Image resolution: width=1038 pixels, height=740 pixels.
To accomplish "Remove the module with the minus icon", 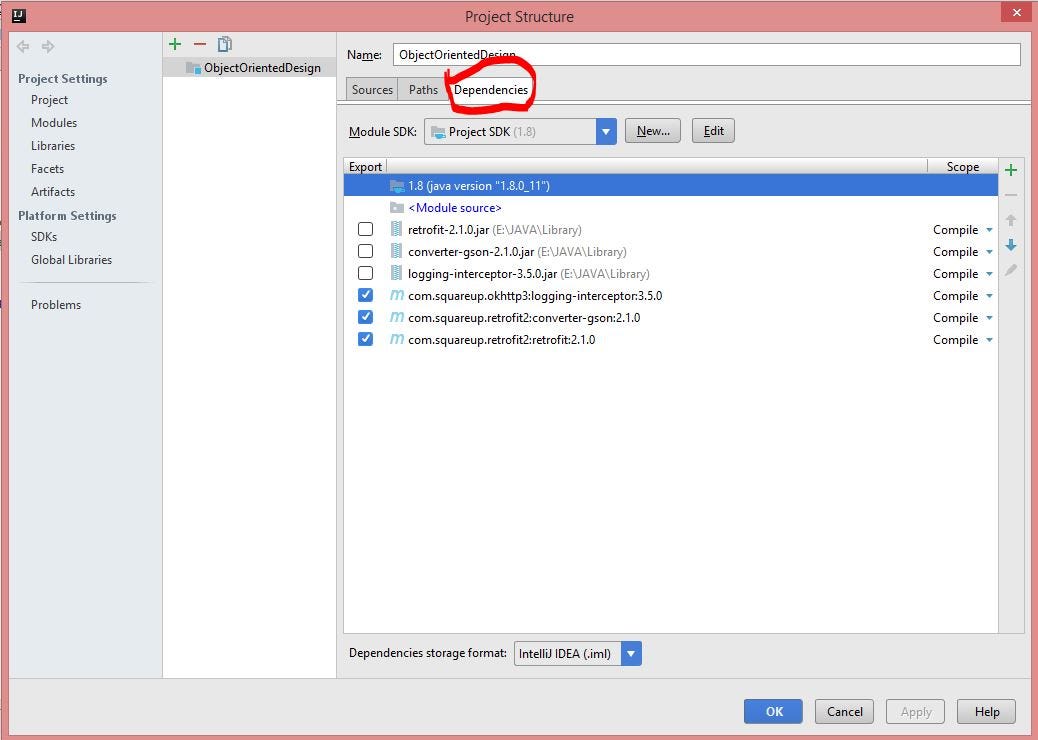I will tap(199, 44).
